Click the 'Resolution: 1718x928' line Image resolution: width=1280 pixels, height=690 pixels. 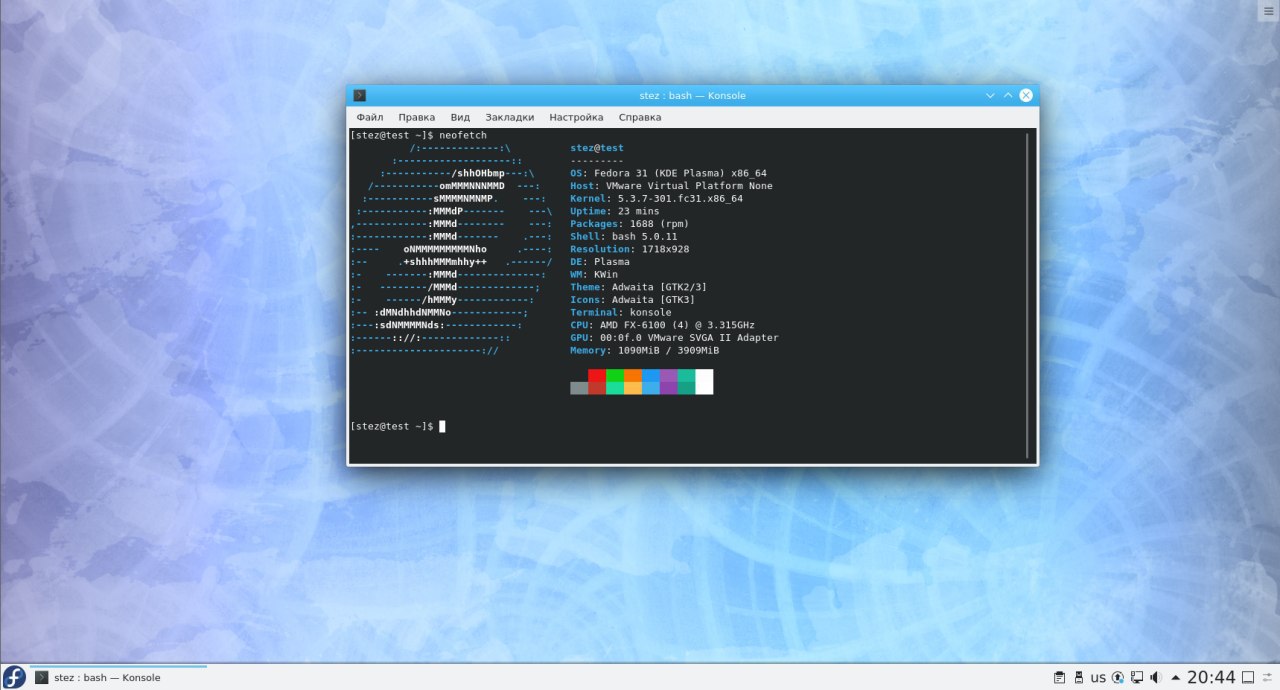(630, 249)
